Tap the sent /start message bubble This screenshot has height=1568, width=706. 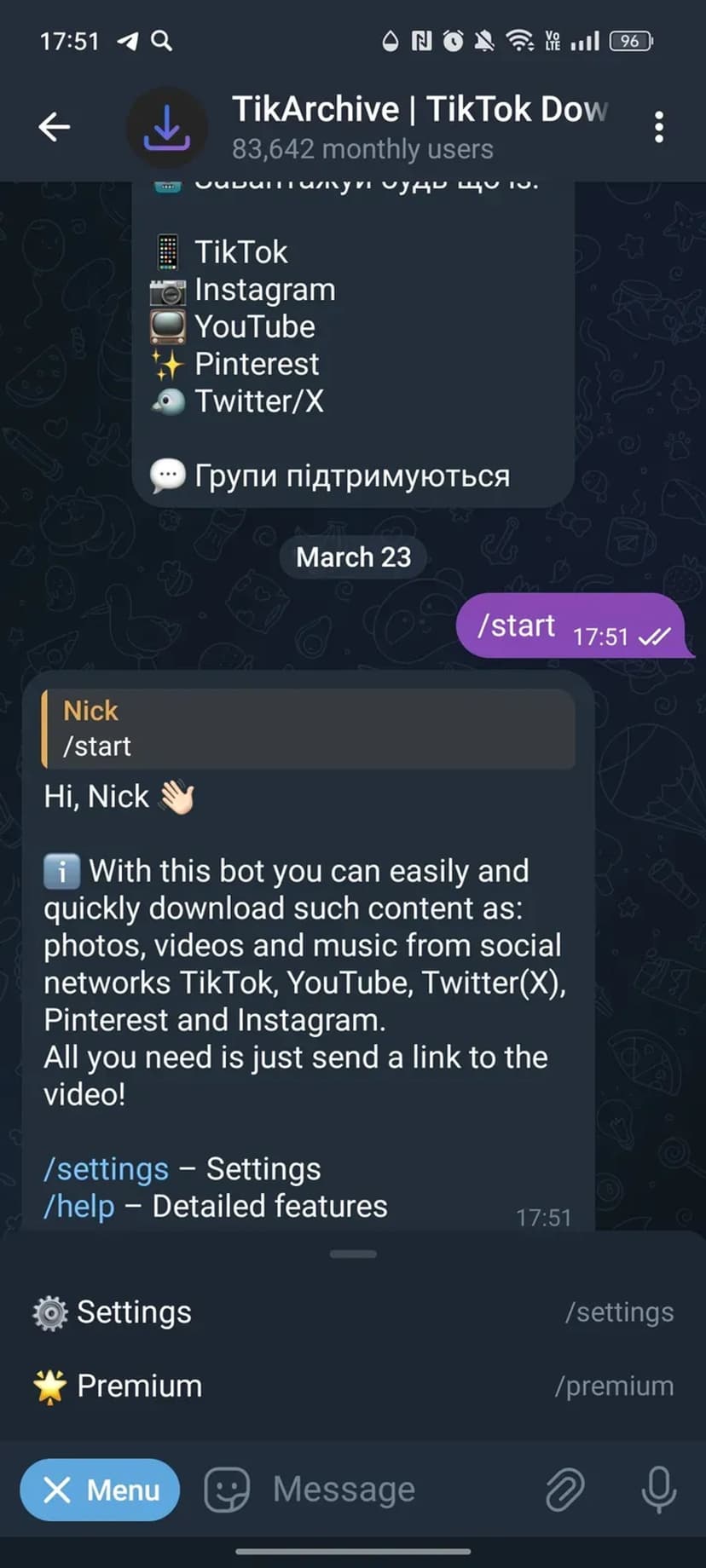point(571,625)
